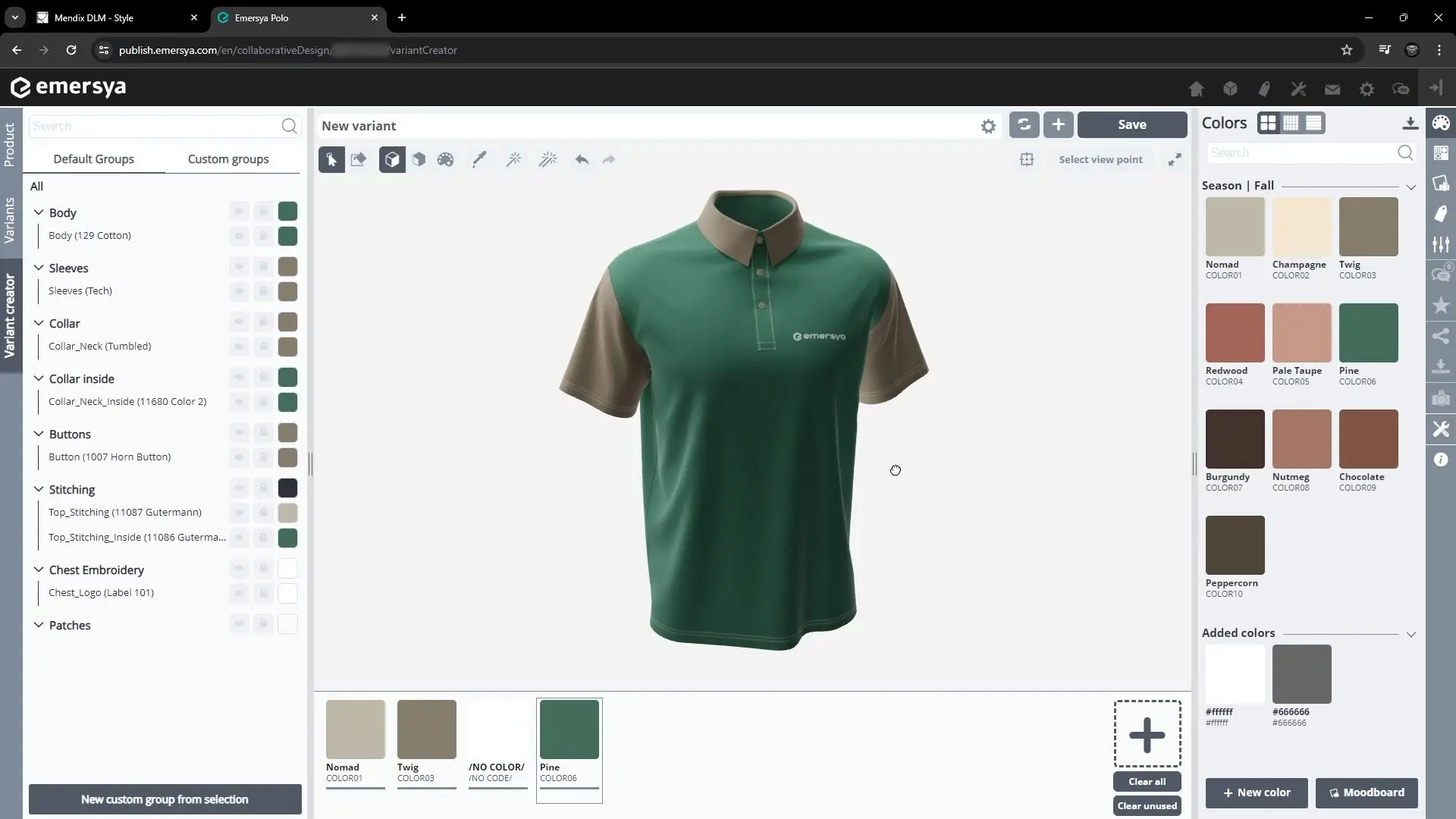Click New custom group from selection

pyautogui.click(x=165, y=799)
